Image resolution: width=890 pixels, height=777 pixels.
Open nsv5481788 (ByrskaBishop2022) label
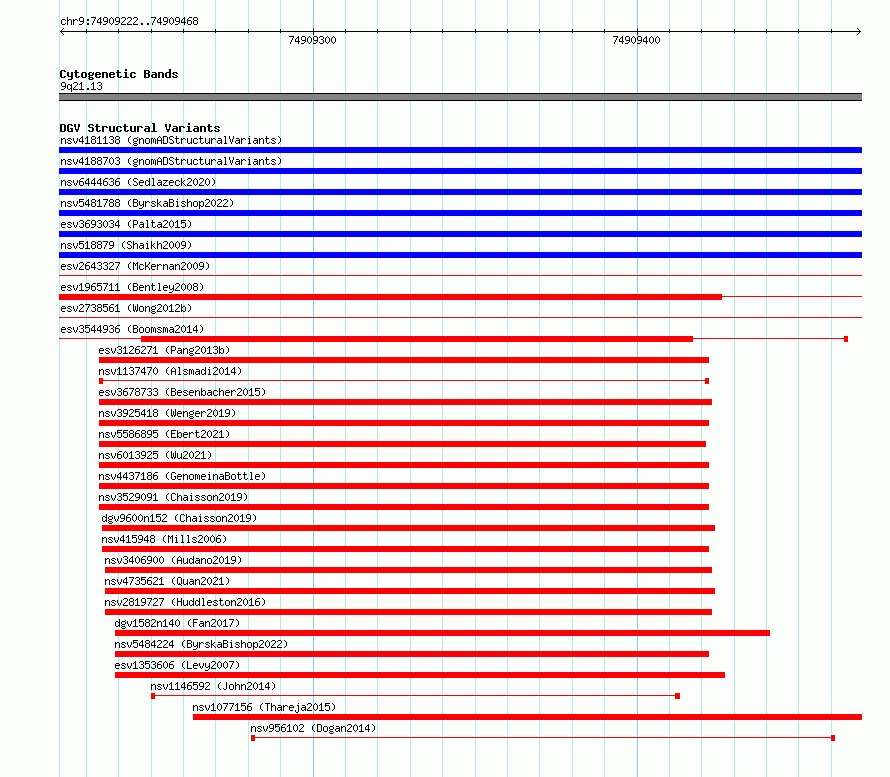[x=147, y=203]
